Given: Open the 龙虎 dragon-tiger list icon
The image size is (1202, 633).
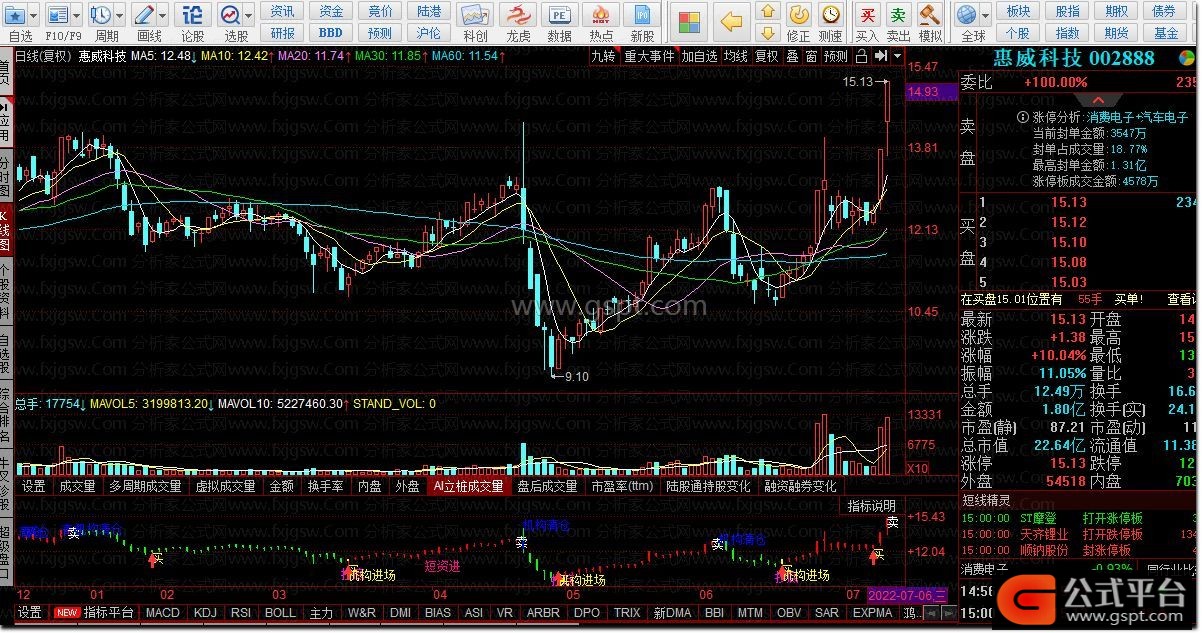Looking at the screenshot, I should point(517,16).
